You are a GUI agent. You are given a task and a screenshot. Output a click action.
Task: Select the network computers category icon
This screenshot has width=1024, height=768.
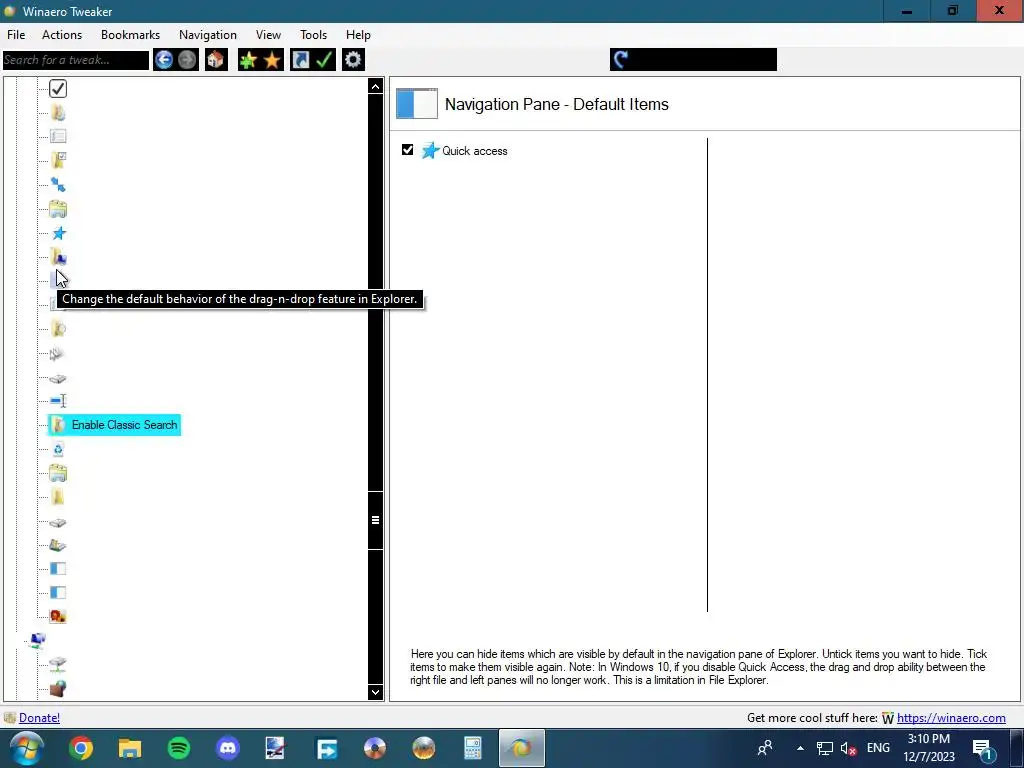coord(37,640)
